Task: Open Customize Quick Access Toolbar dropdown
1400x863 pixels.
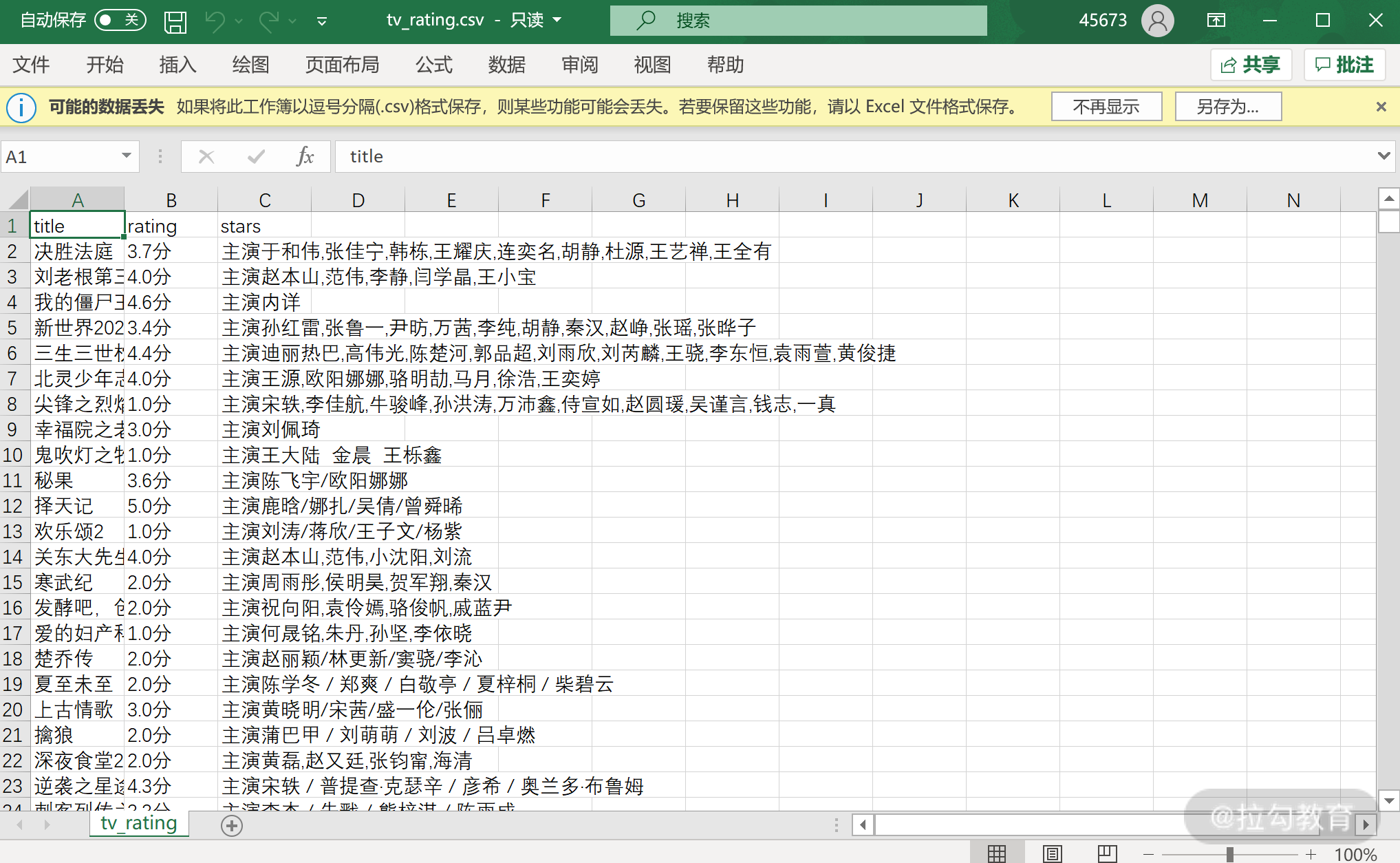Action: click(321, 21)
